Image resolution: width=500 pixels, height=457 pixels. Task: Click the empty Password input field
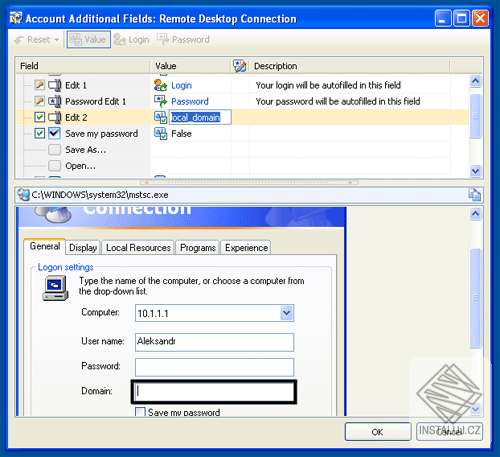(x=214, y=367)
